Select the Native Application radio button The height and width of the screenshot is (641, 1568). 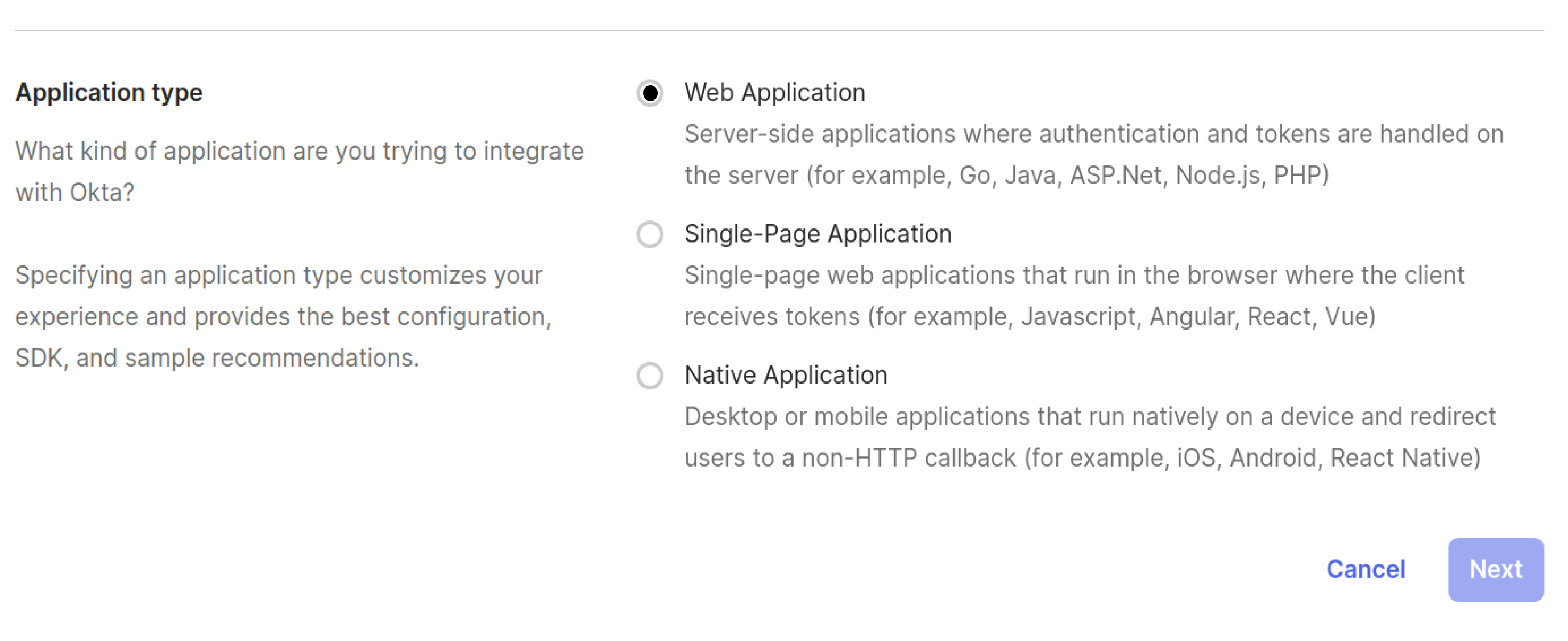pos(649,375)
